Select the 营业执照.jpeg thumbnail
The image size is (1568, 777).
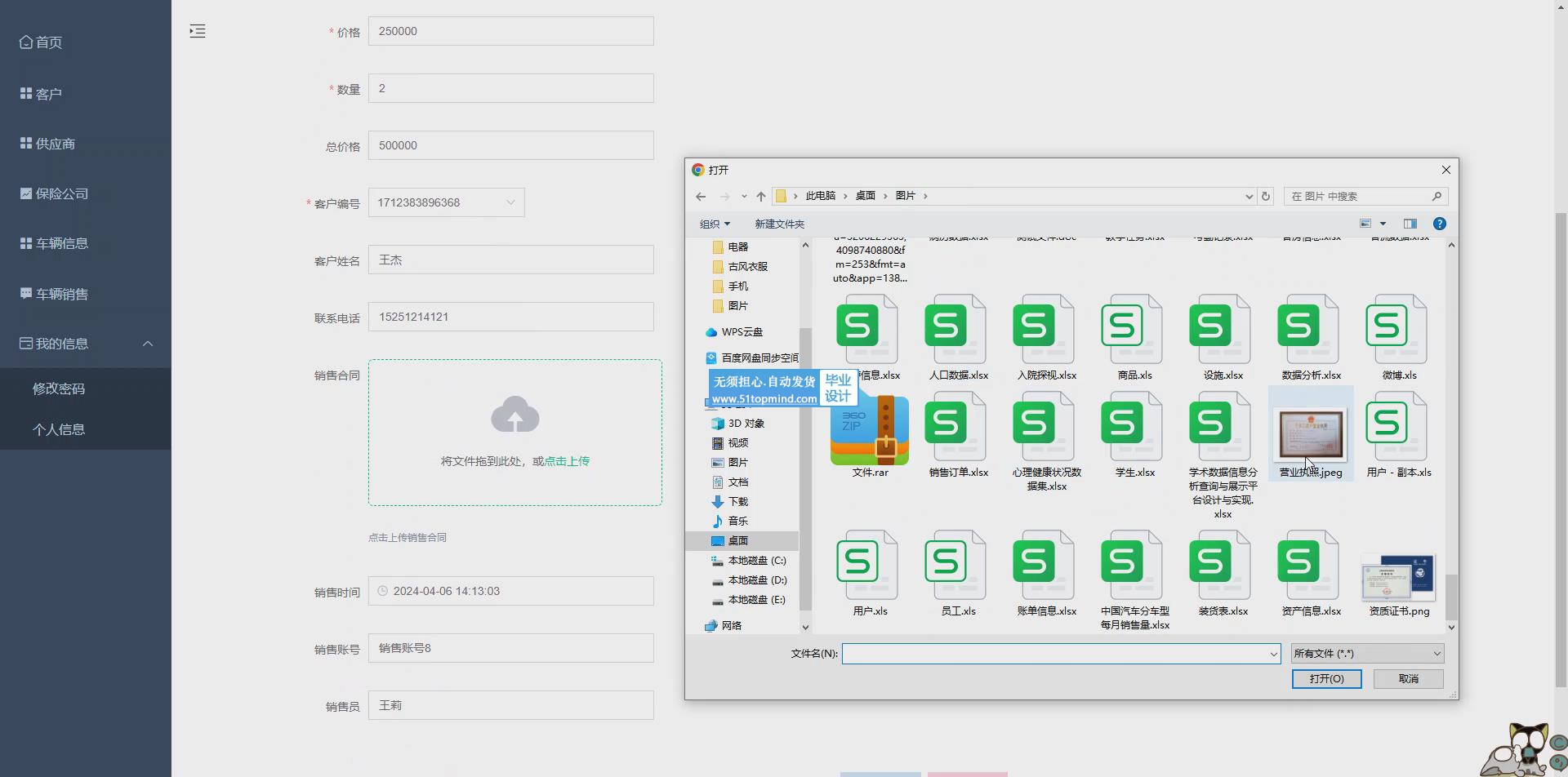pyautogui.click(x=1311, y=433)
